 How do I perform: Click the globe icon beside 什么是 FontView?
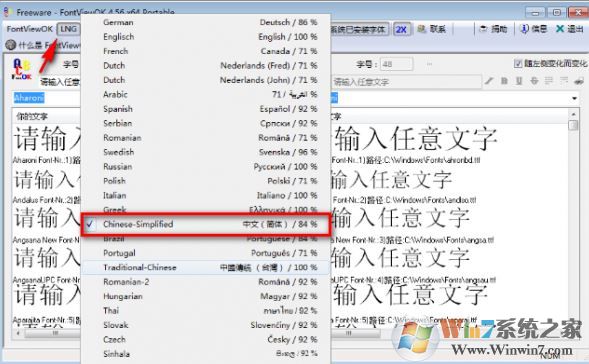pyautogui.click(x=11, y=45)
